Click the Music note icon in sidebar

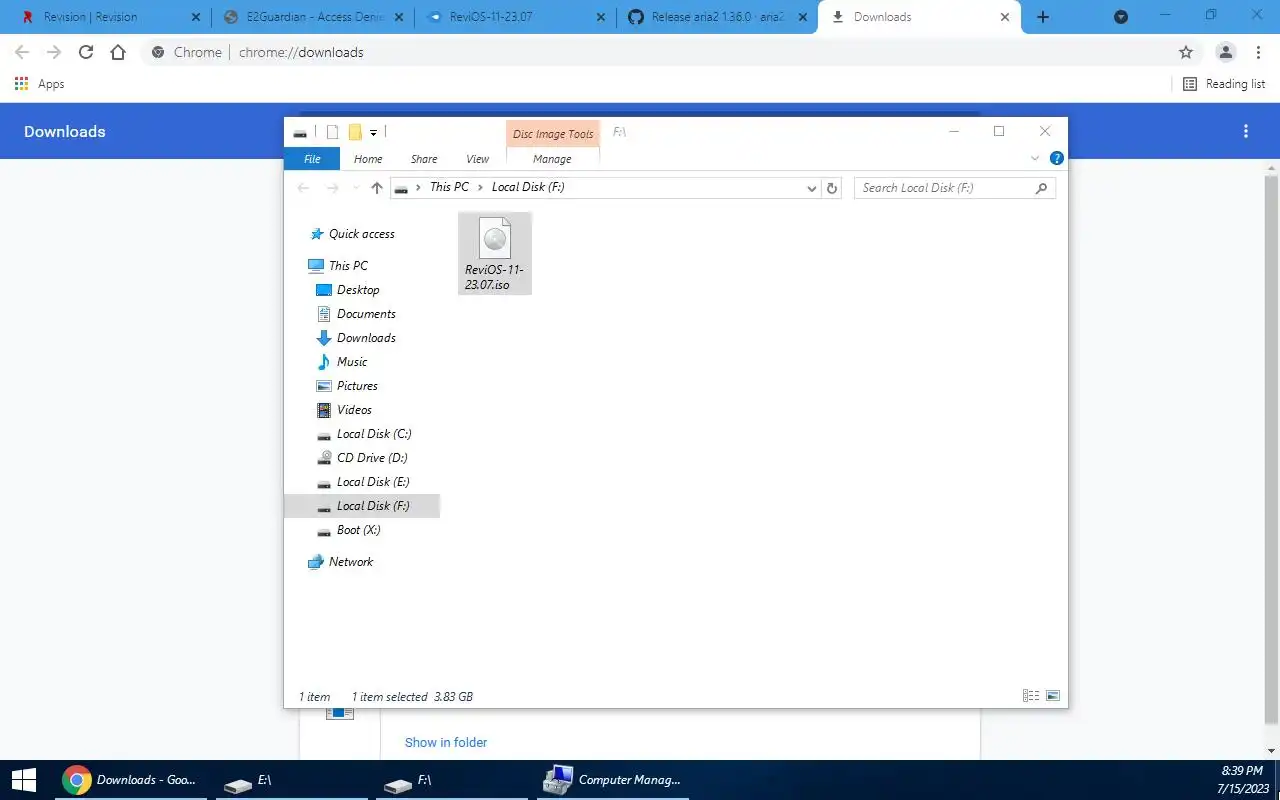[324, 362]
